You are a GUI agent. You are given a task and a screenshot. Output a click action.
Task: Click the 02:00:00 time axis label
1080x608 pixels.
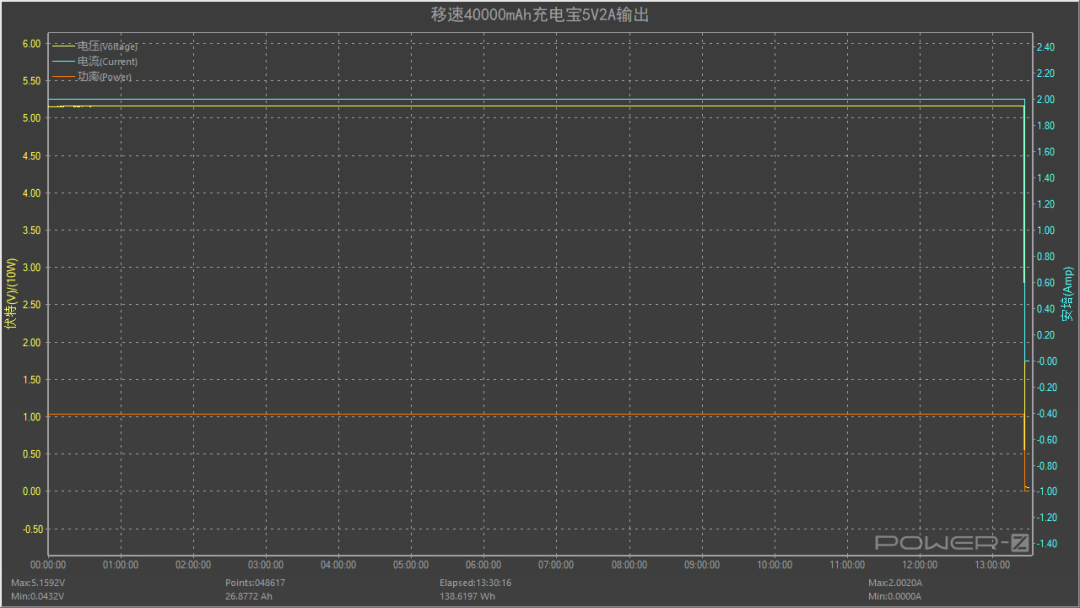tap(193, 565)
